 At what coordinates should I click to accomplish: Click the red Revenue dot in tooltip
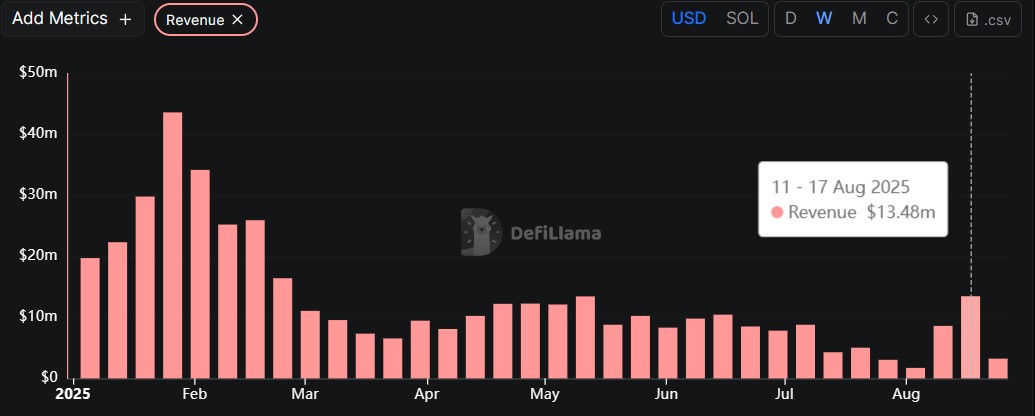(778, 212)
